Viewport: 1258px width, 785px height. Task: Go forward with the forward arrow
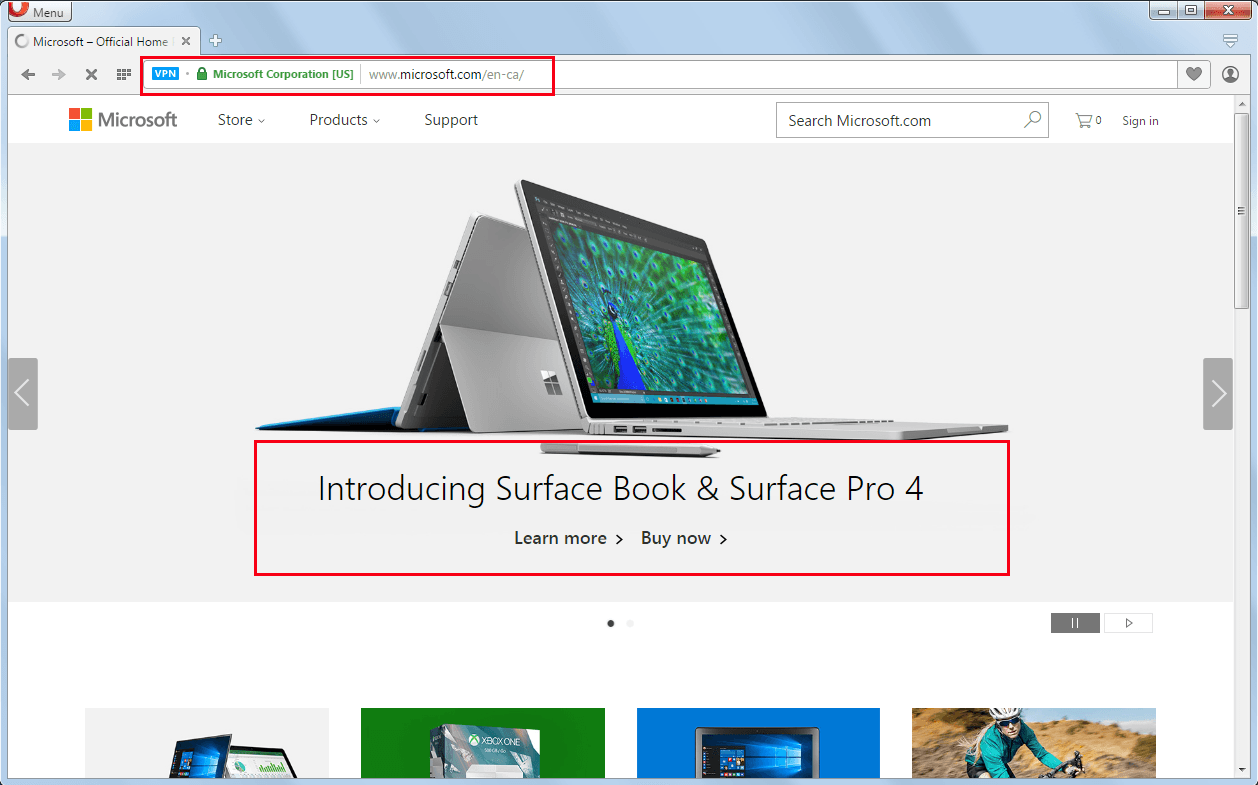tap(59, 74)
